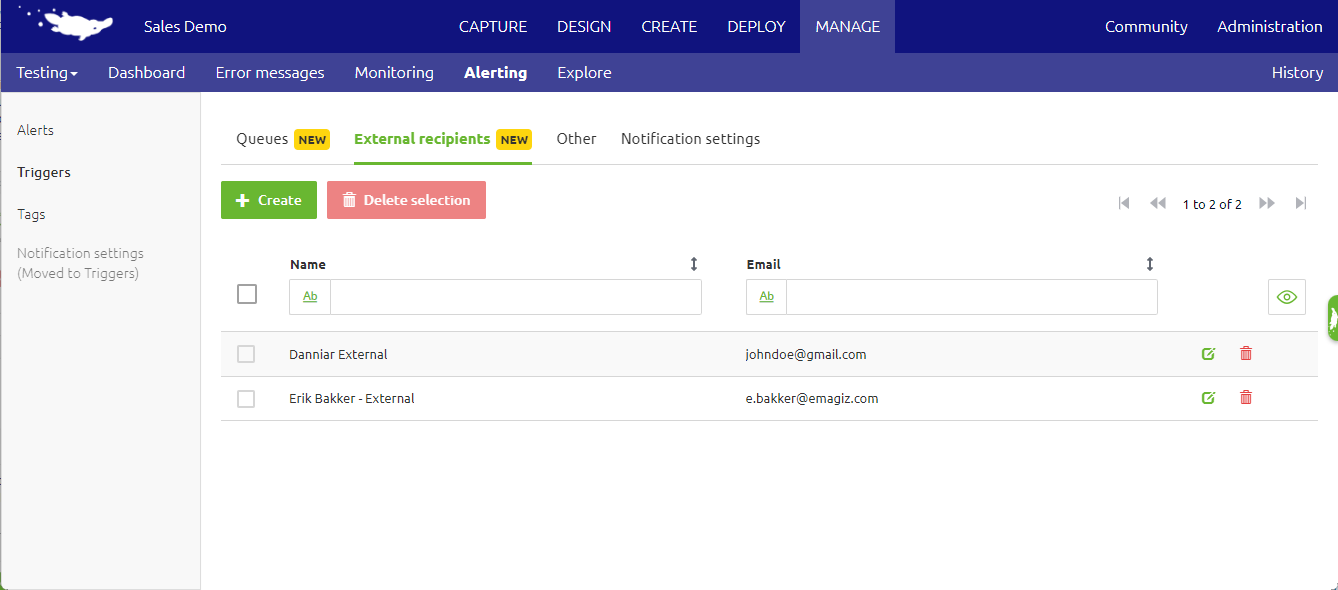Open the edit icon for Danniar External
This screenshot has height=590, width=1338.
(1208, 353)
